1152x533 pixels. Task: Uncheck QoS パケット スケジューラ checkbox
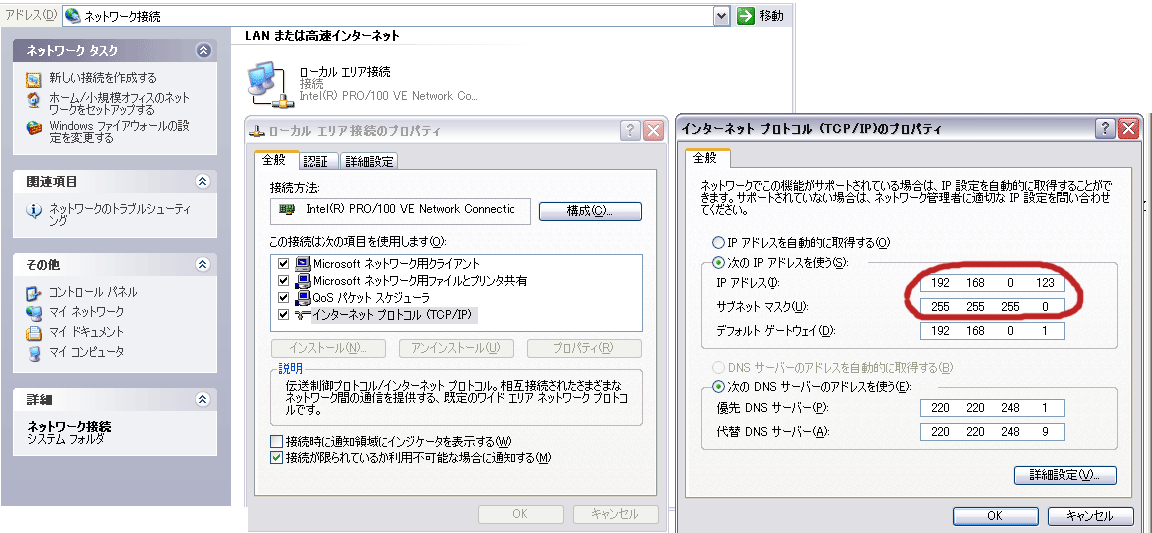[284, 298]
